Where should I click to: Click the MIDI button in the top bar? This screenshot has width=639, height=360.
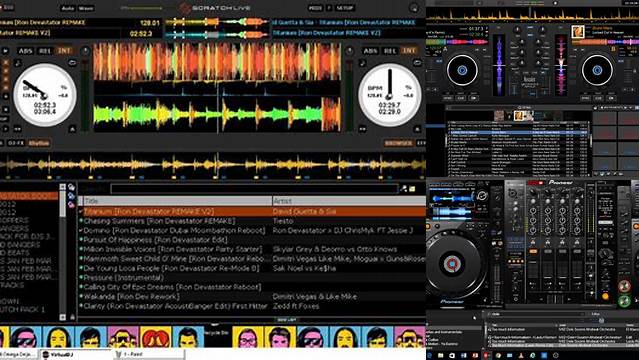pos(315,8)
